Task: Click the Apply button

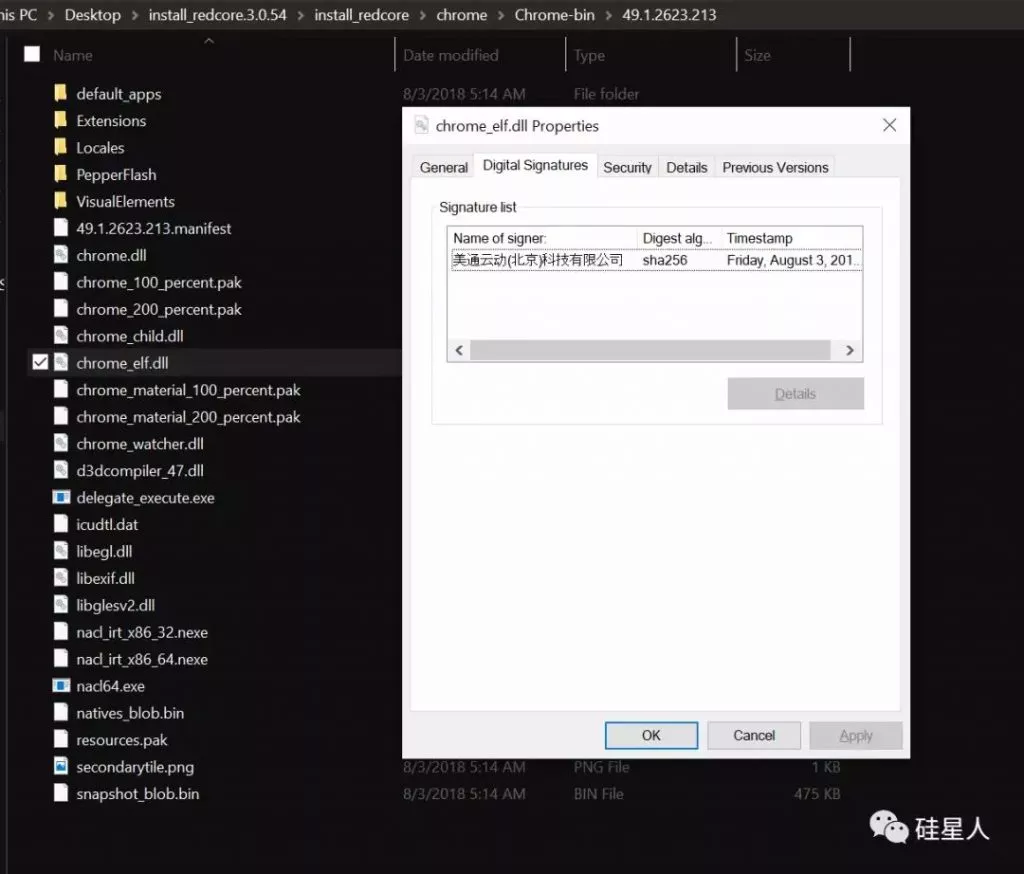Action: coord(856,736)
